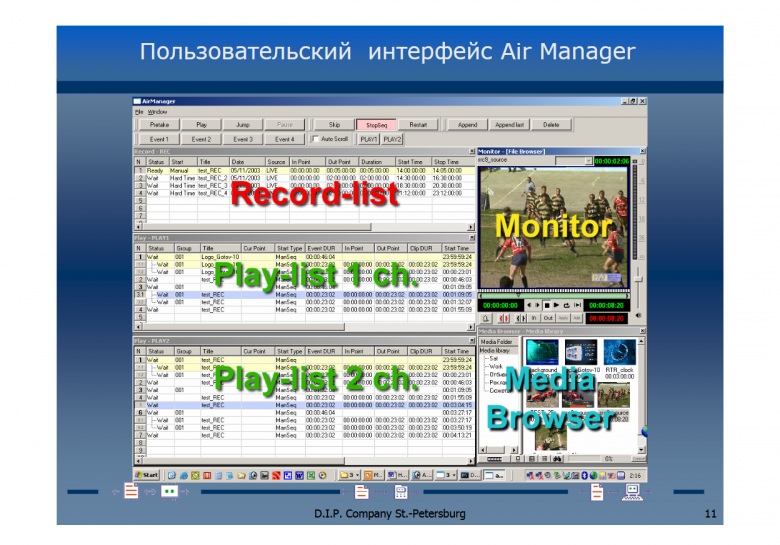Click the small square icon in Media Browser toolbar
780x545 pixels.
tap(518, 458)
